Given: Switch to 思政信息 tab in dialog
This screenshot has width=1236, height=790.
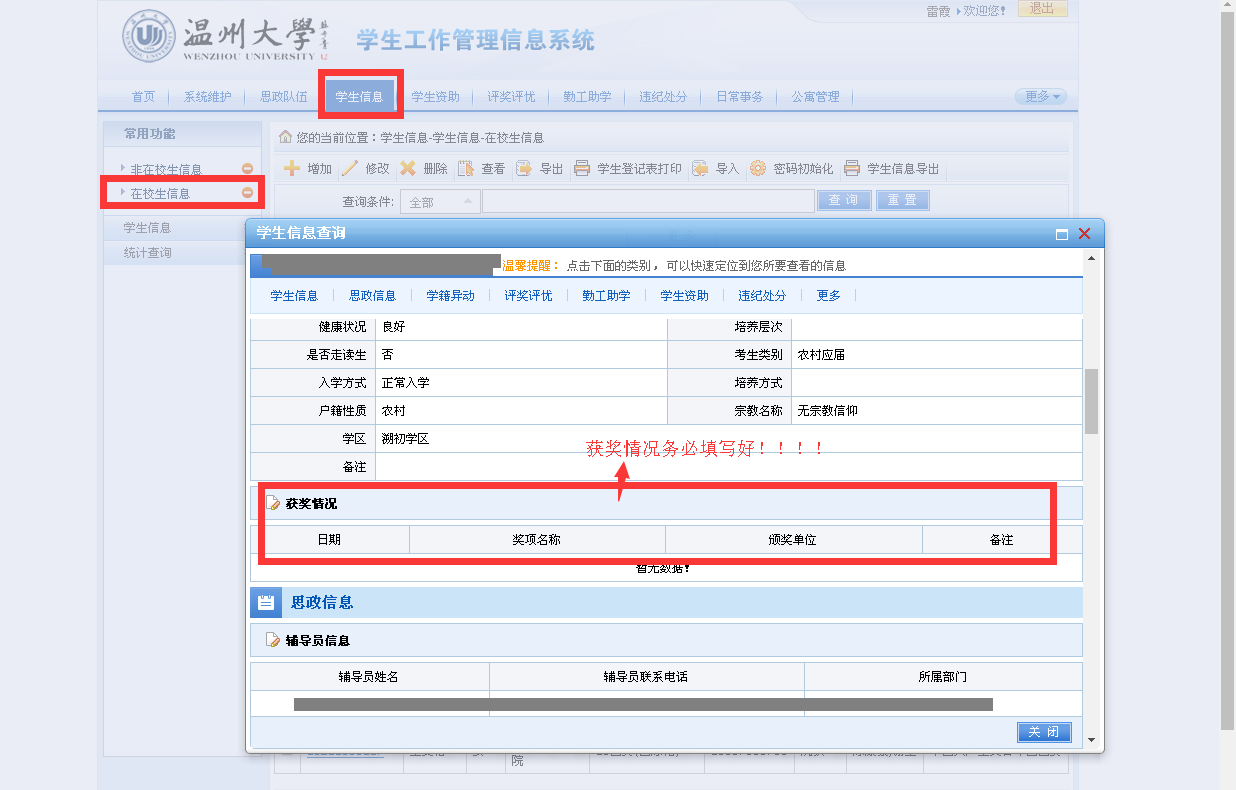Looking at the screenshot, I should coord(372,296).
